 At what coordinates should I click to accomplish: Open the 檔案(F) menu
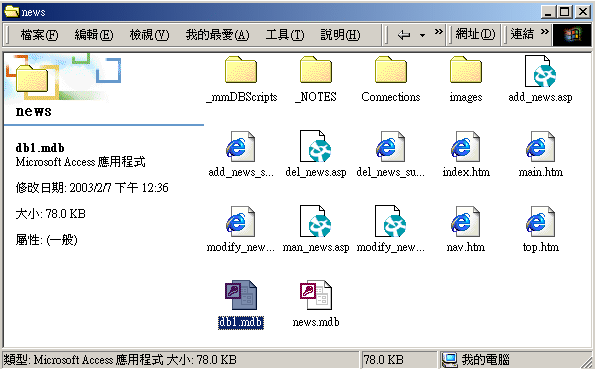[39, 35]
